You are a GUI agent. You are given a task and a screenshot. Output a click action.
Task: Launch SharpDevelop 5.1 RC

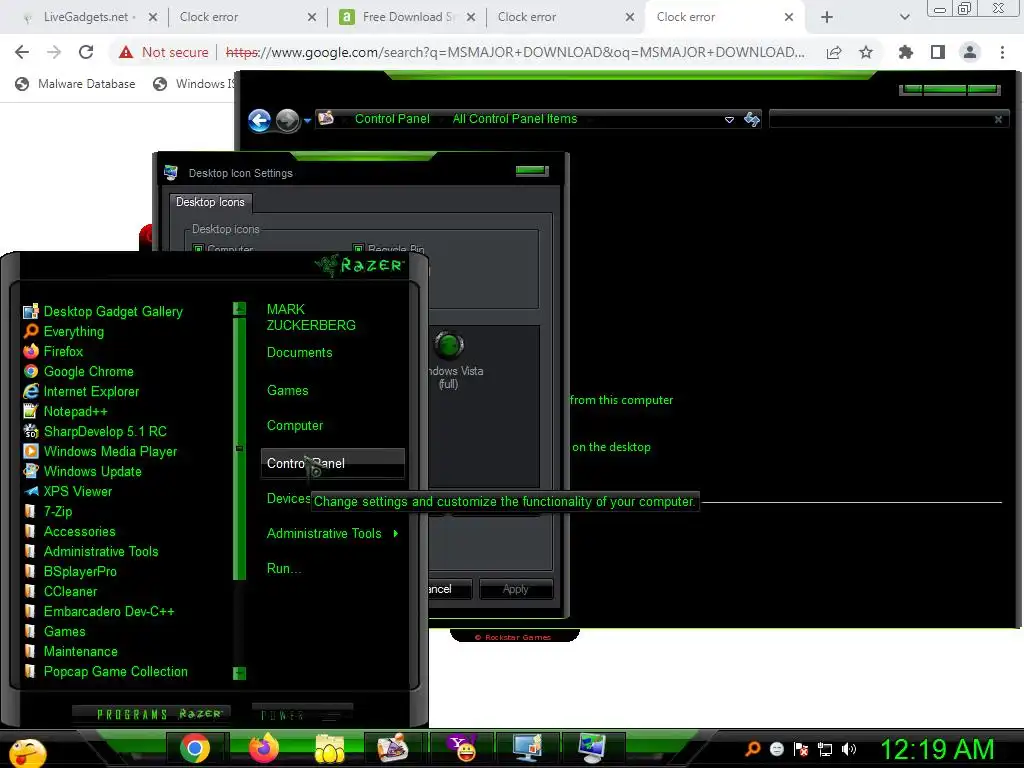click(95, 432)
